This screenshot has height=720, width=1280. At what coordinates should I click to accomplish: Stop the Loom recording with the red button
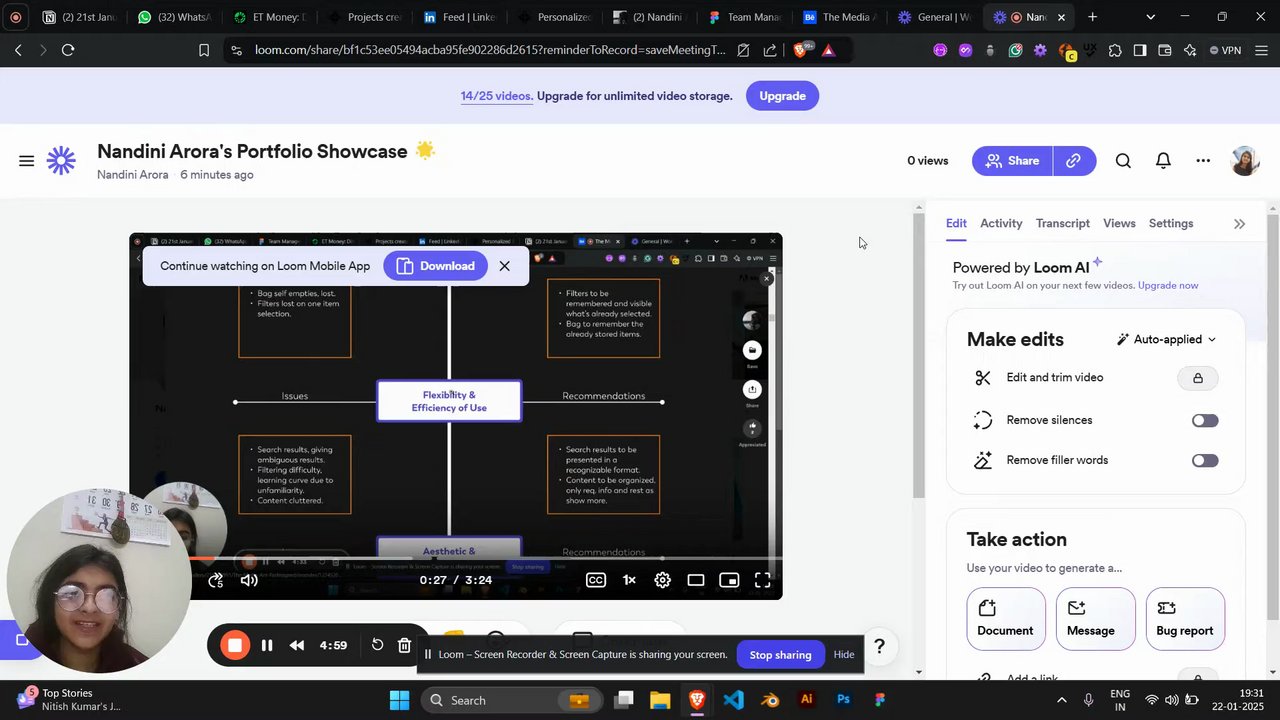click(235, 646)
